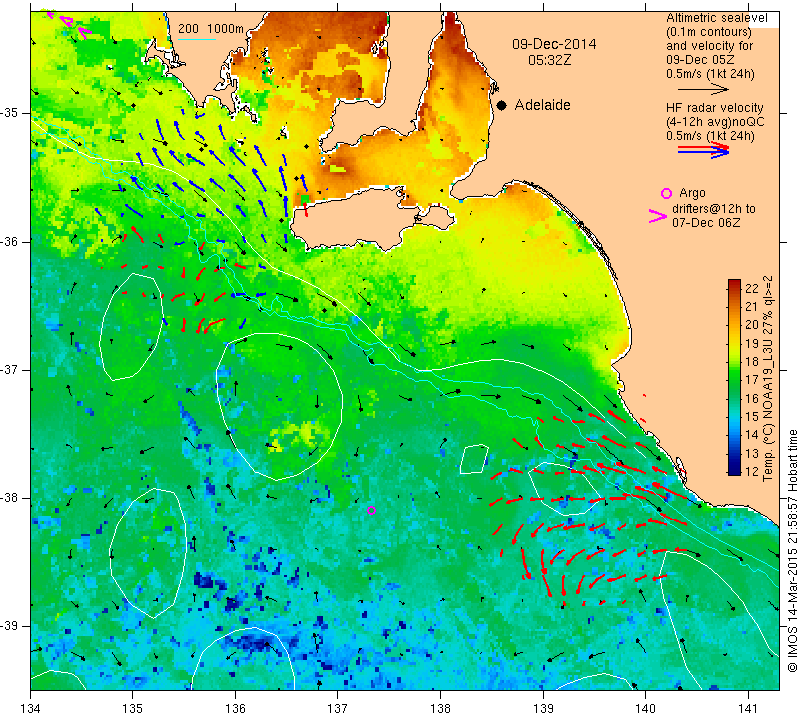Click the longitude axis label '141'
The height and width of the screenshot is (720, 800).
click(x=748, y=708)
